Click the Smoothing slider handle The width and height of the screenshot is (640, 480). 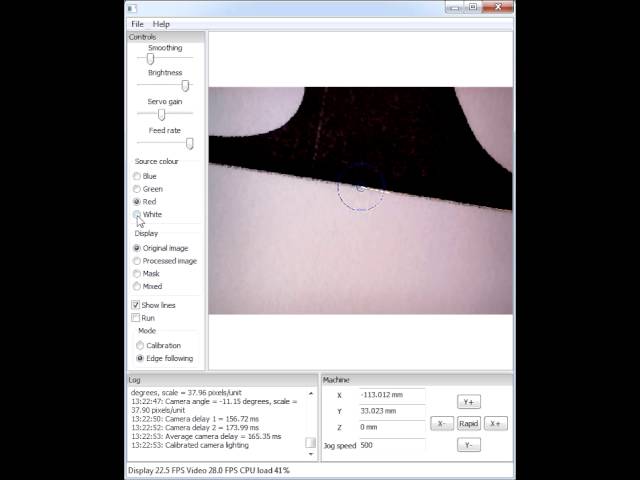(150, 59)
